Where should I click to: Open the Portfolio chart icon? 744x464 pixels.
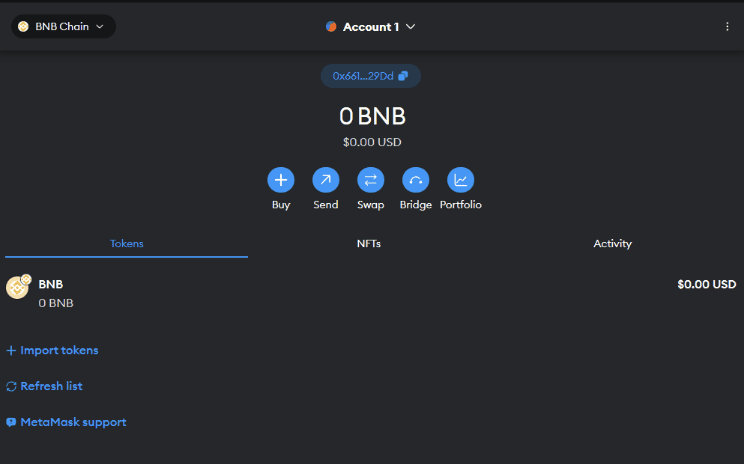(x=460, y=180)
